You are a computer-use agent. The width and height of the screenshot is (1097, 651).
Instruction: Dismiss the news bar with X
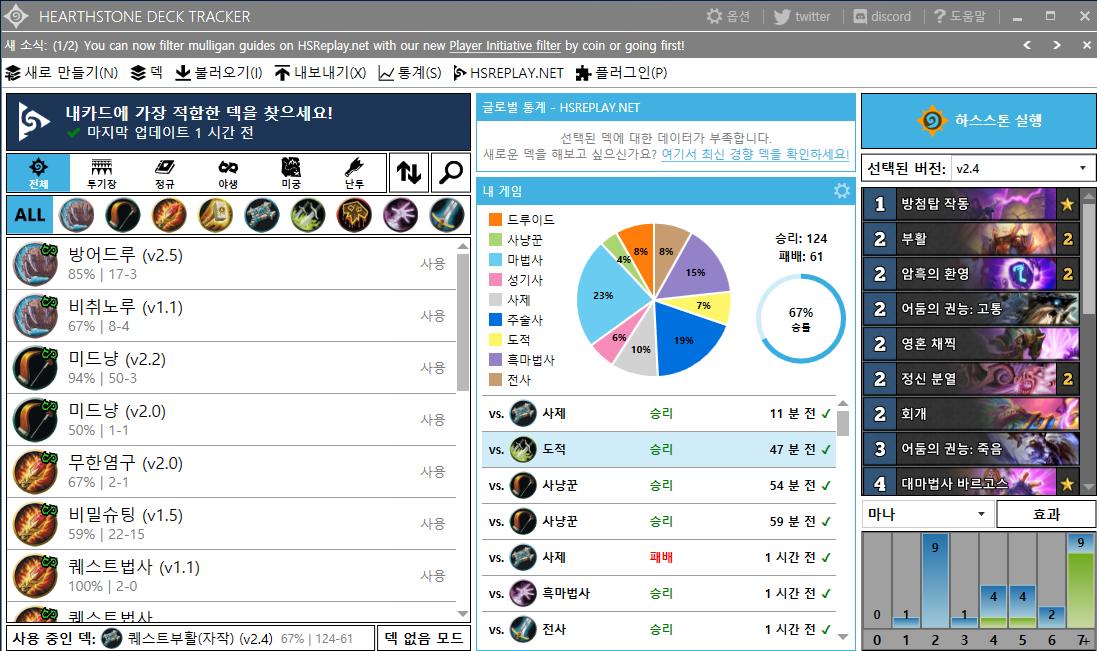tap(1087, 45)
